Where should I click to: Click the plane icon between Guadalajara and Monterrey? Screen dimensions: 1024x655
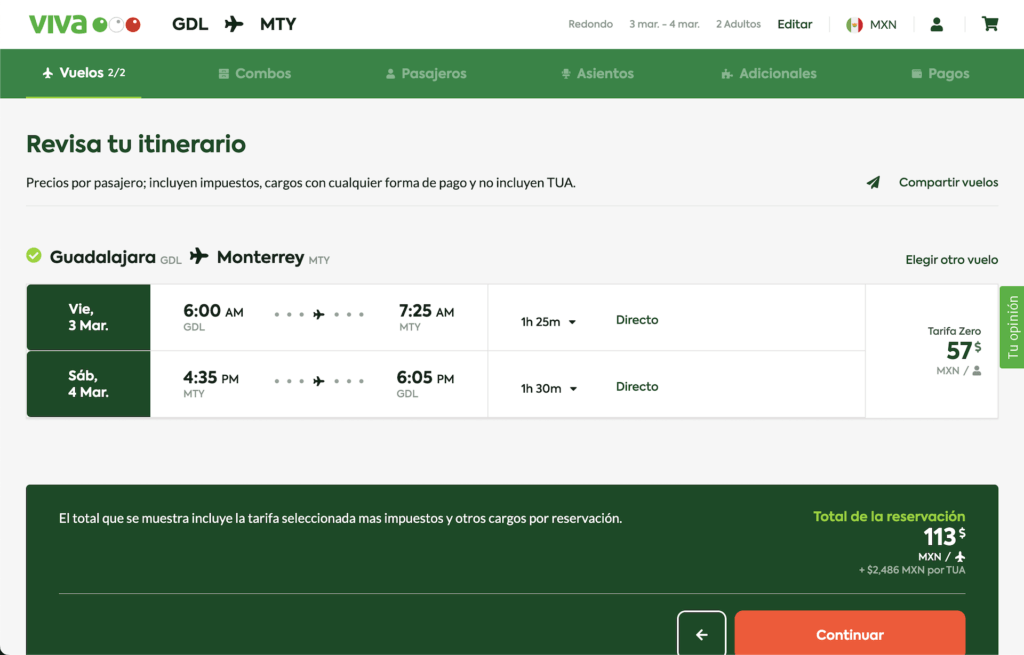point(199,256)
